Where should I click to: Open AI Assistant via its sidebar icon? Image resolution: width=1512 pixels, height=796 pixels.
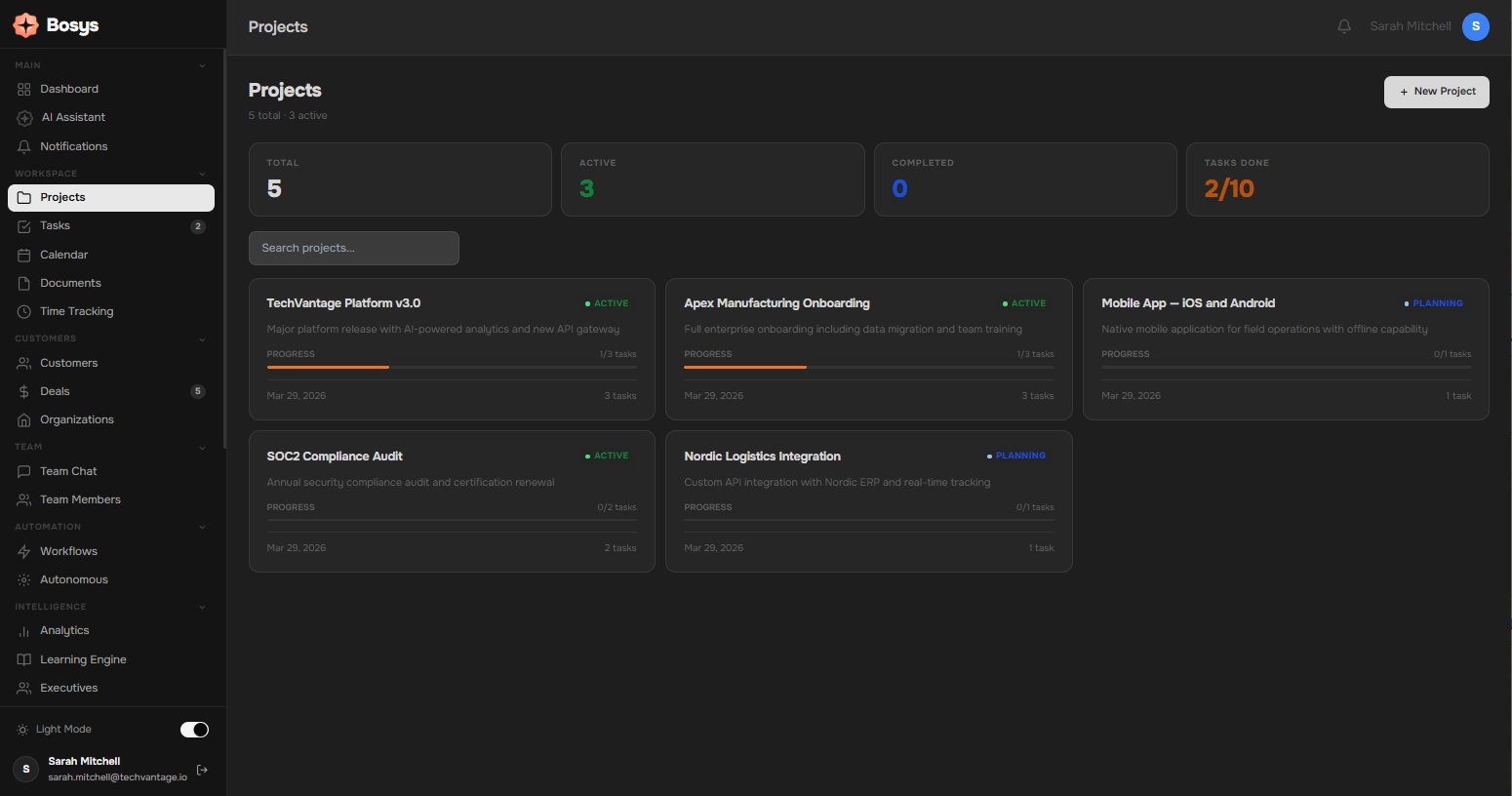point(24,118)
